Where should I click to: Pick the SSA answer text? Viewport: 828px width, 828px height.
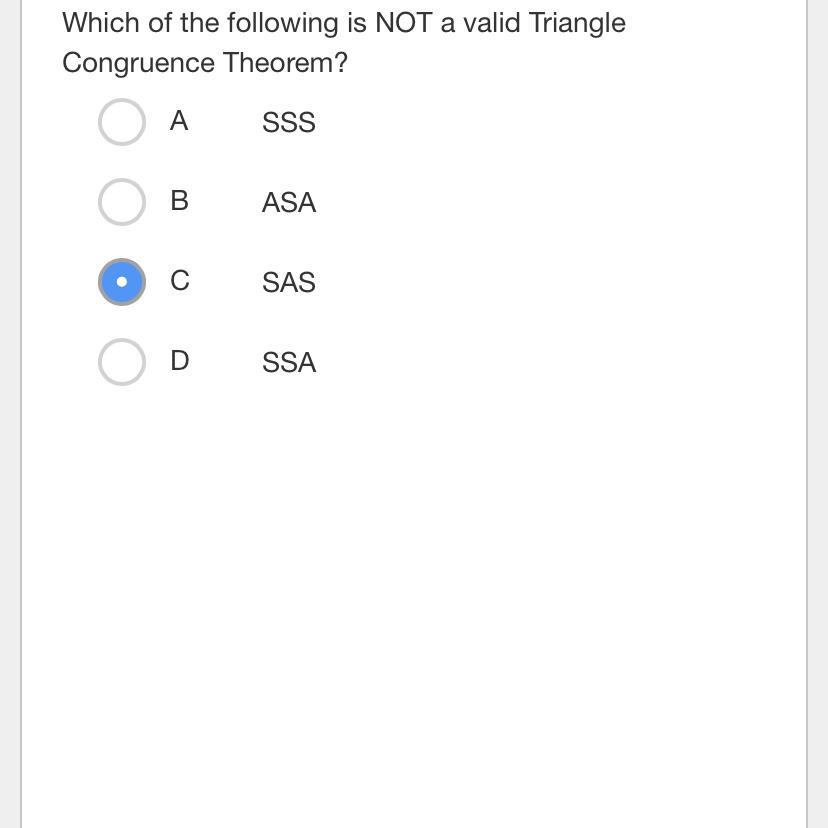click(289, 362)
